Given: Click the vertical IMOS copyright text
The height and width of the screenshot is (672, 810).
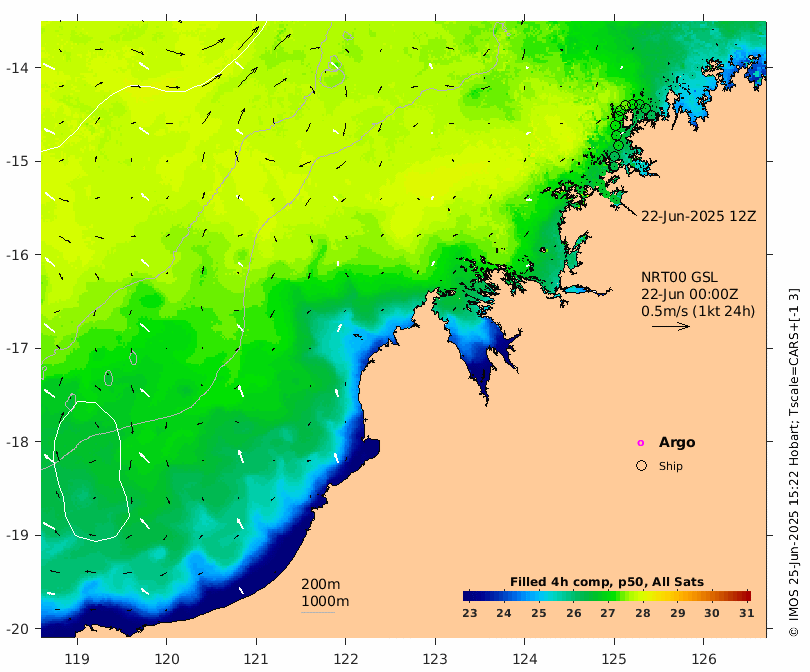Looking at the screenshot, I should (x=793, y=462).
